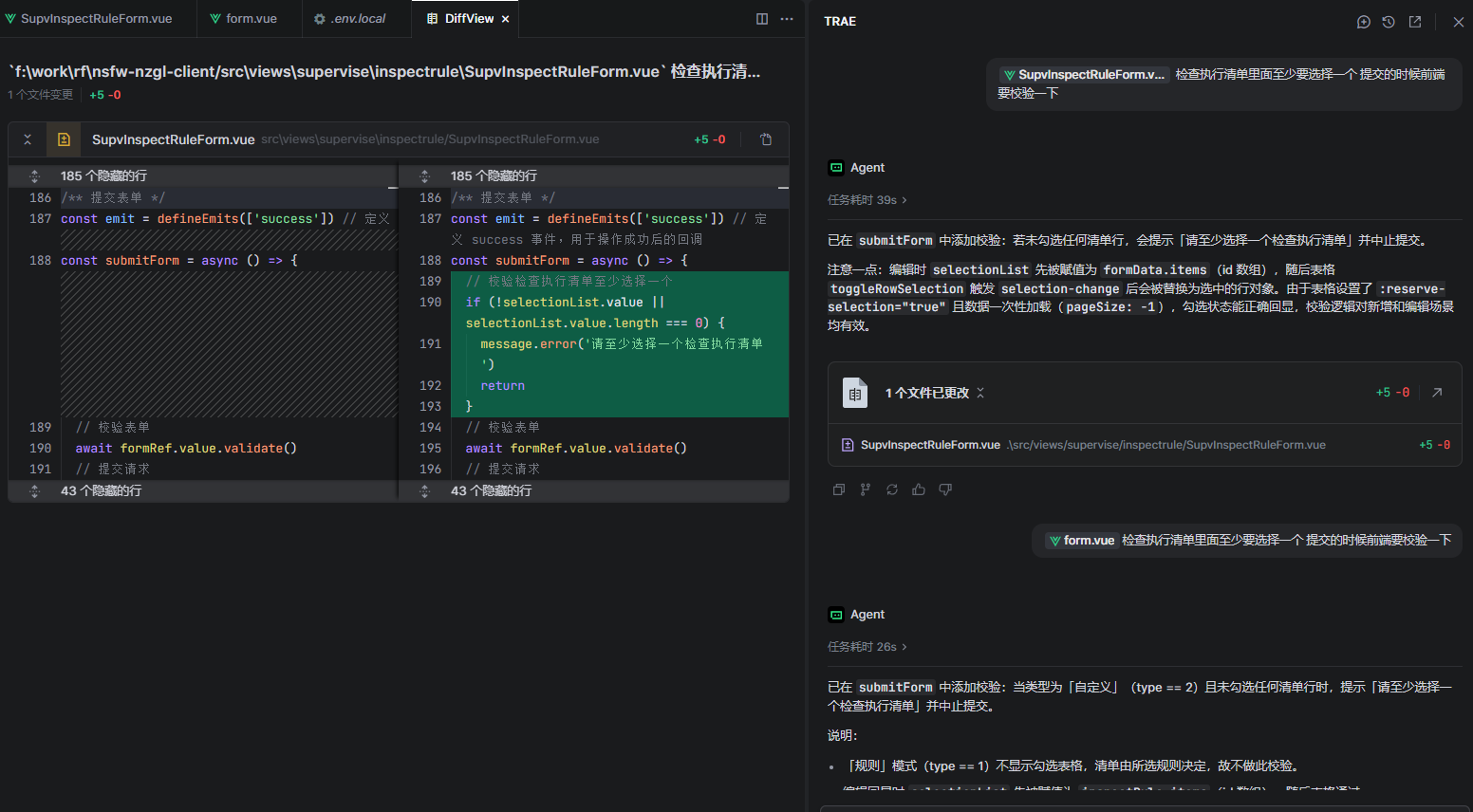
Task: Click the thumbs-down feedback icon
Action: pyautogui.click(x=945, y=489)
